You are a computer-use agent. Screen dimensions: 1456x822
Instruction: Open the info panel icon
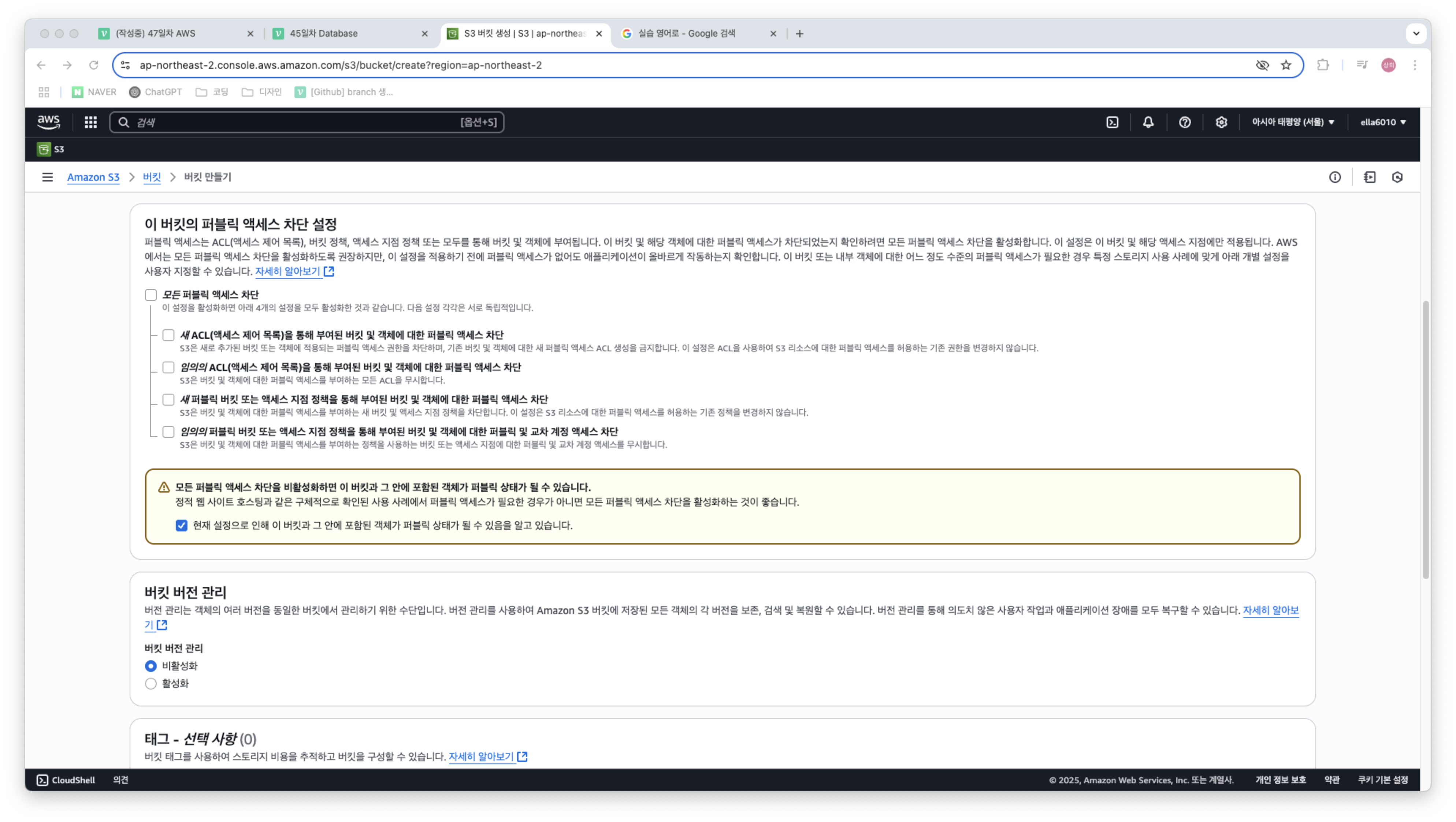point(1334,178)
